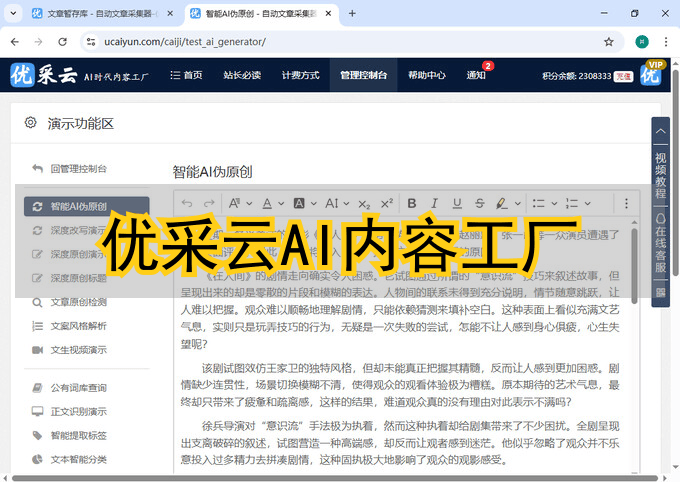Open 帮助中心 in the top navigation
The width and height of the screenshot is (680, 482).
pyautogui.click(x=427, y=75)
